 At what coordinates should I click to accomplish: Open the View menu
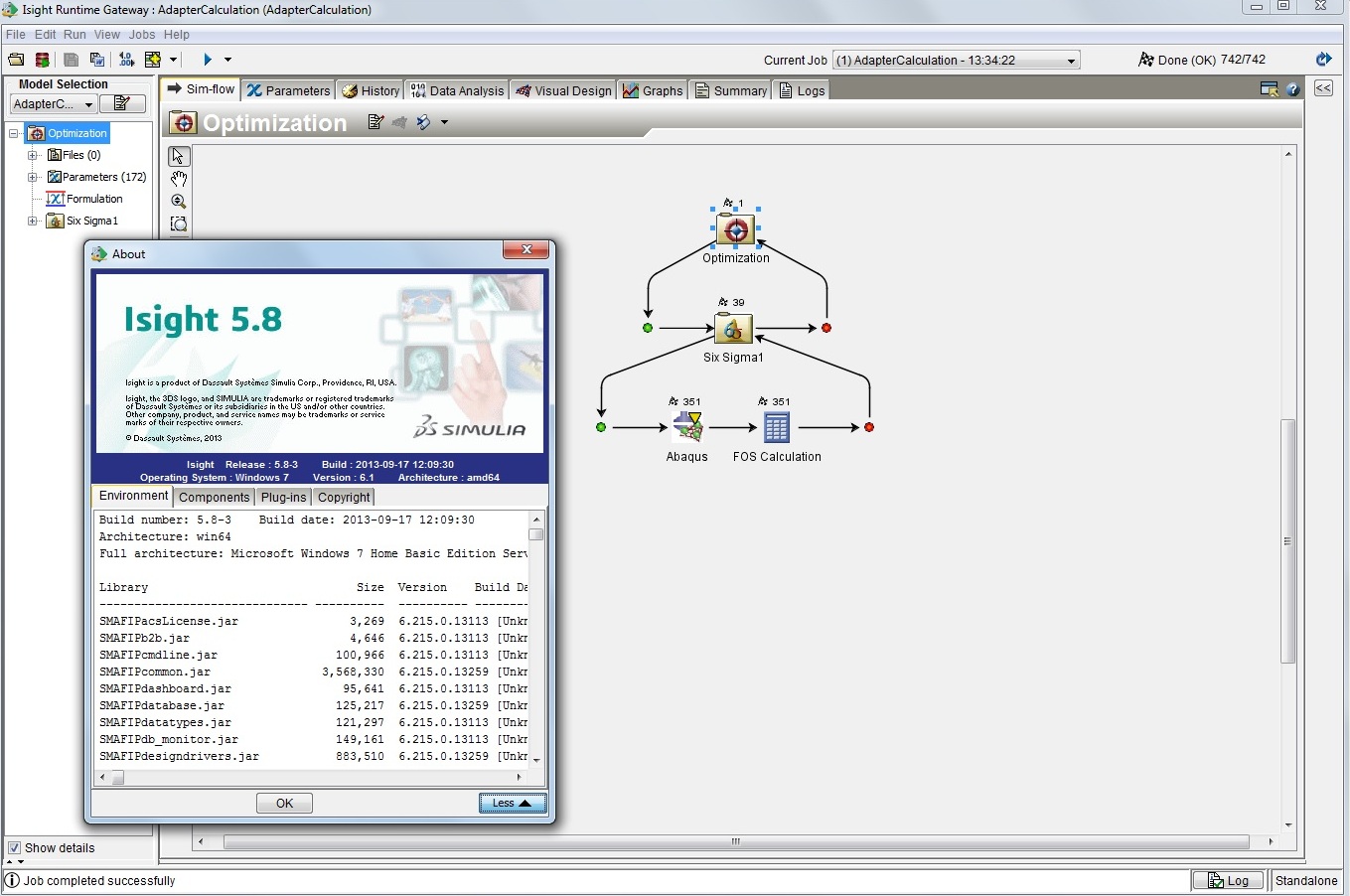107,34
